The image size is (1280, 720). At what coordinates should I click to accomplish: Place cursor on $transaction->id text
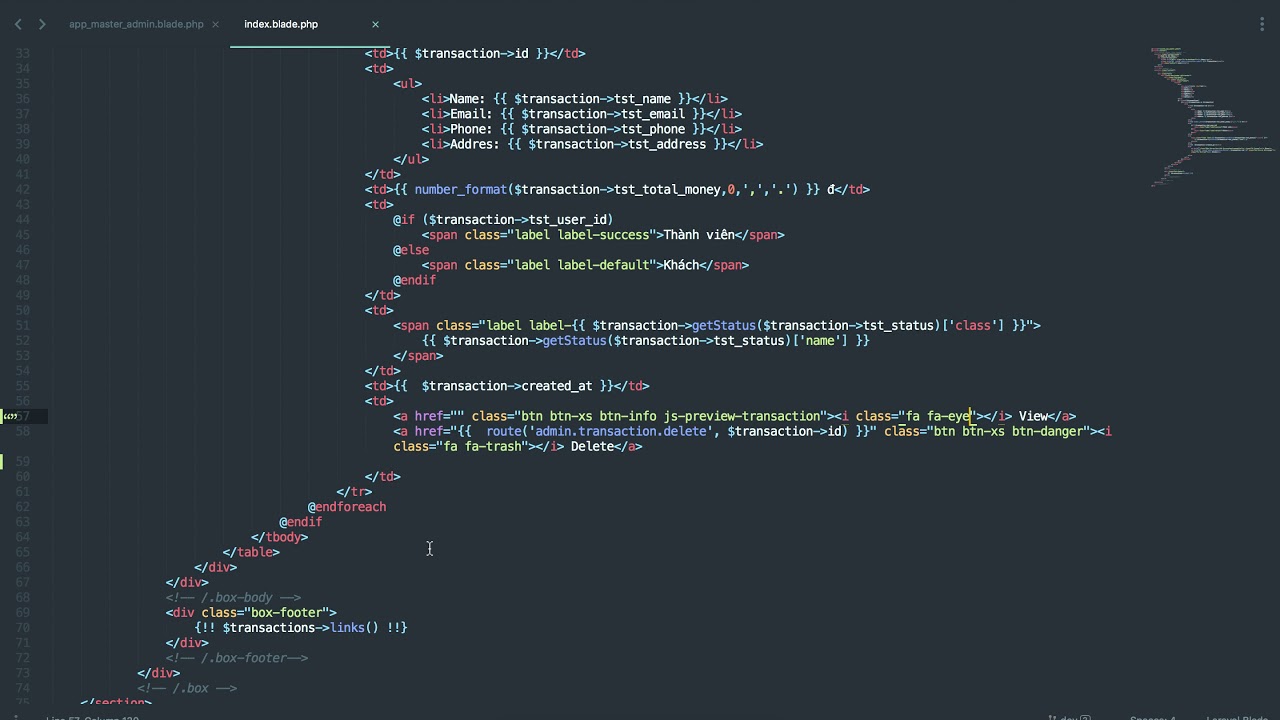(x=471, y=53)
